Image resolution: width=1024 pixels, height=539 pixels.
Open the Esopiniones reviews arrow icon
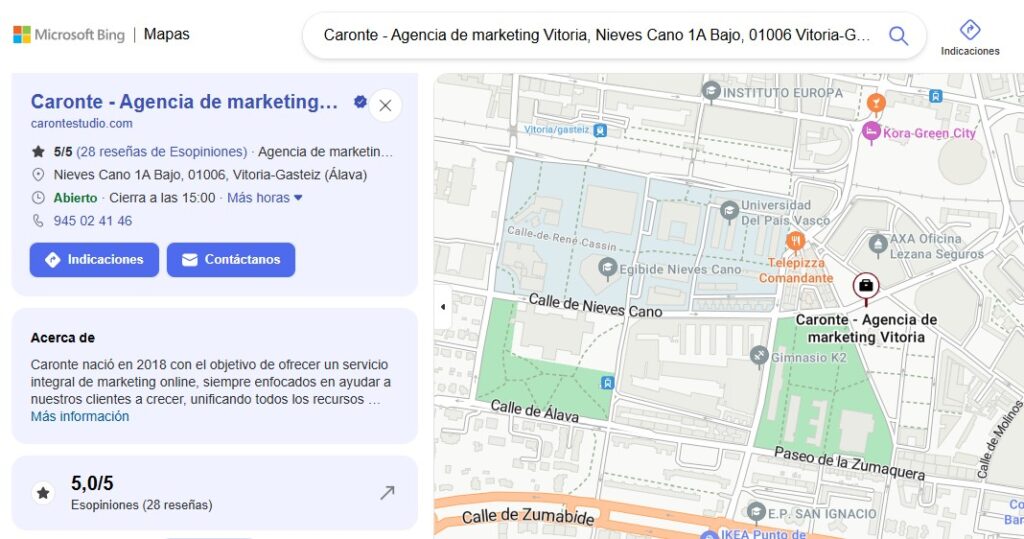387,493
